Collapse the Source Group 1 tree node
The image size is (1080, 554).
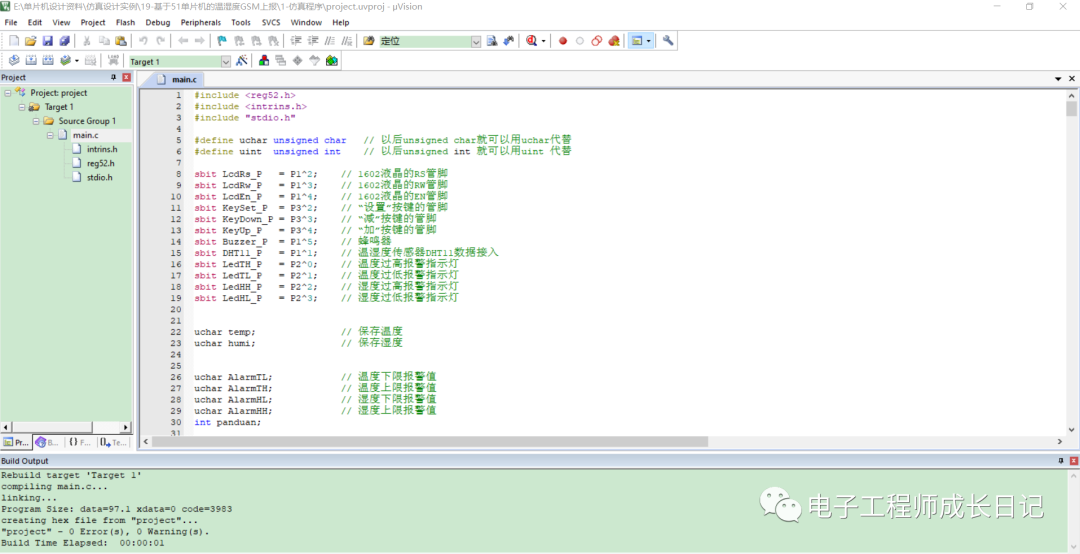coord(35,121)
